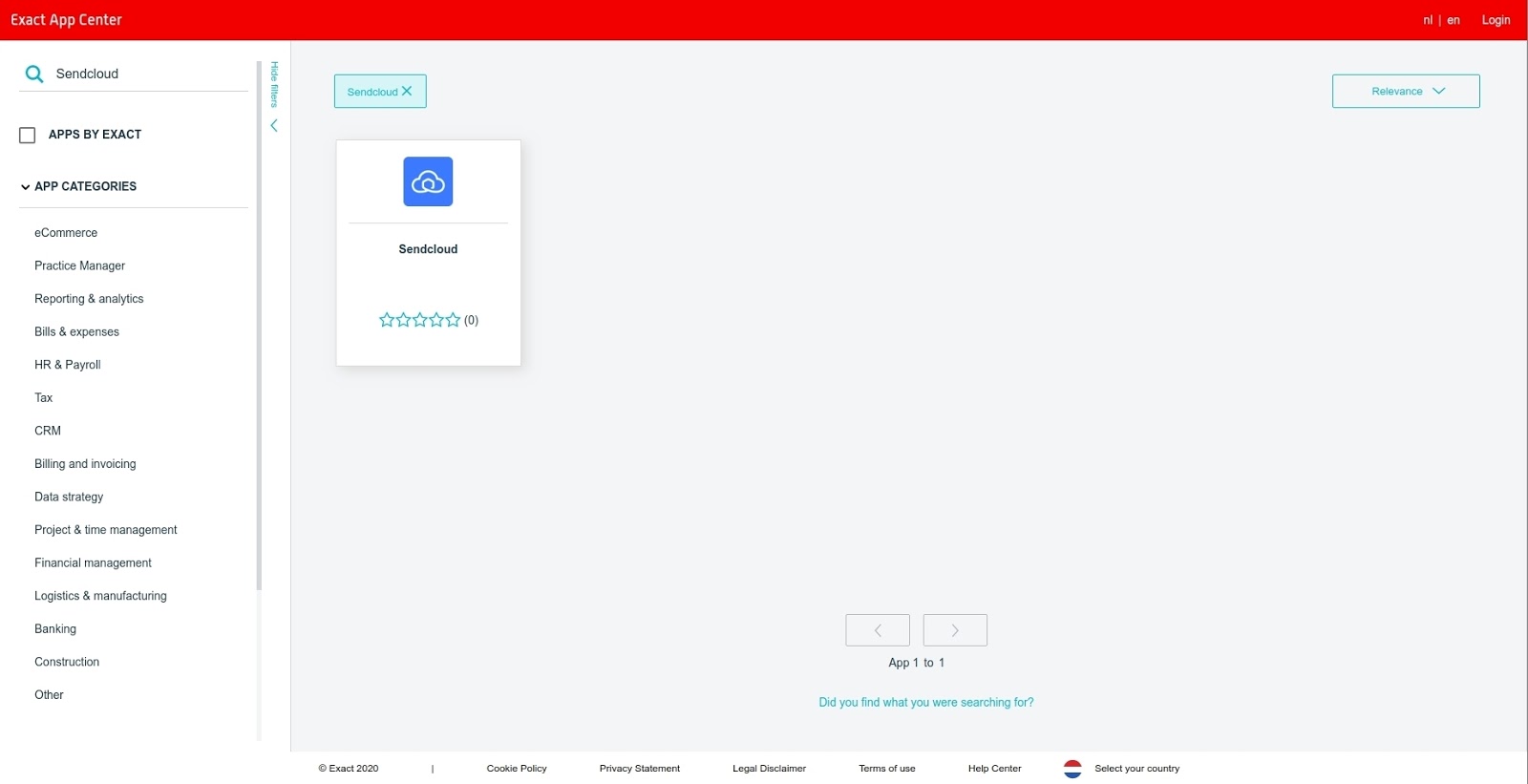The width and height of the screenshot is (1528, 784).
Task: Remove the Sendcloud filter chip
Action: click(x=407, y=91)
